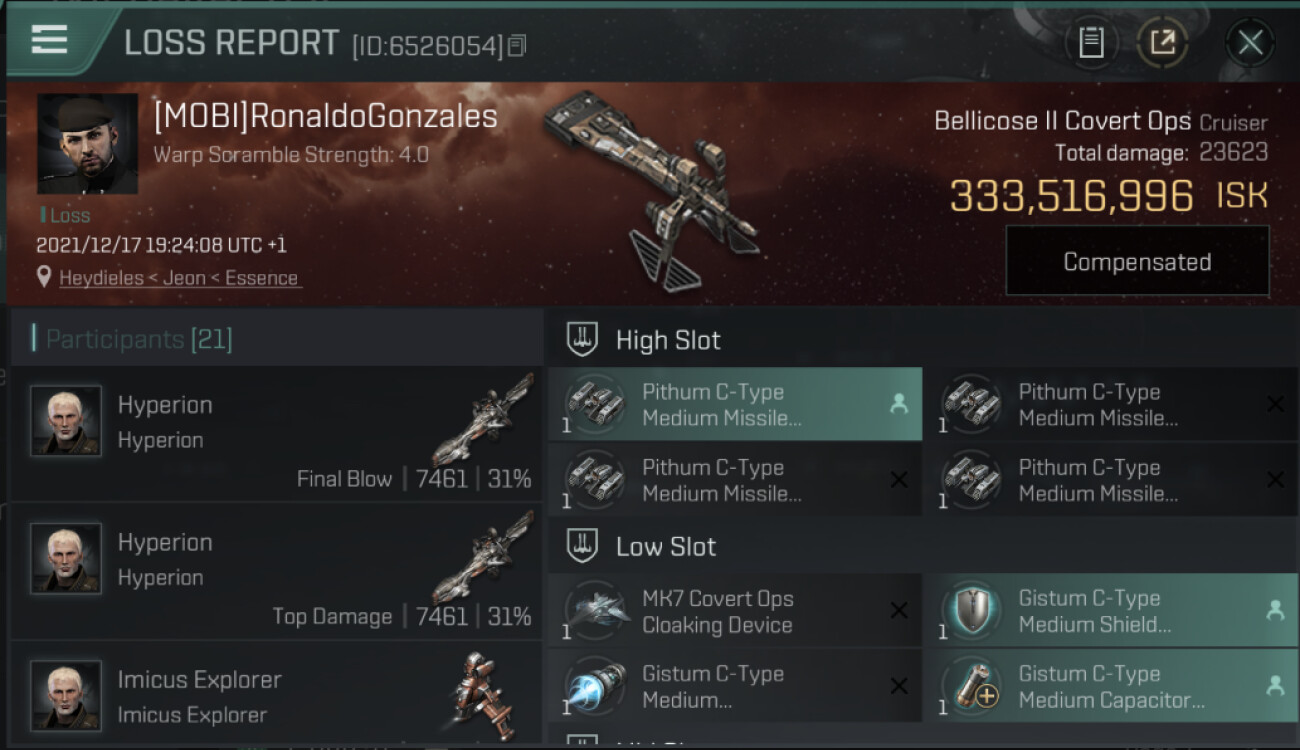Click the share export icon

(x=1162, y=43)
